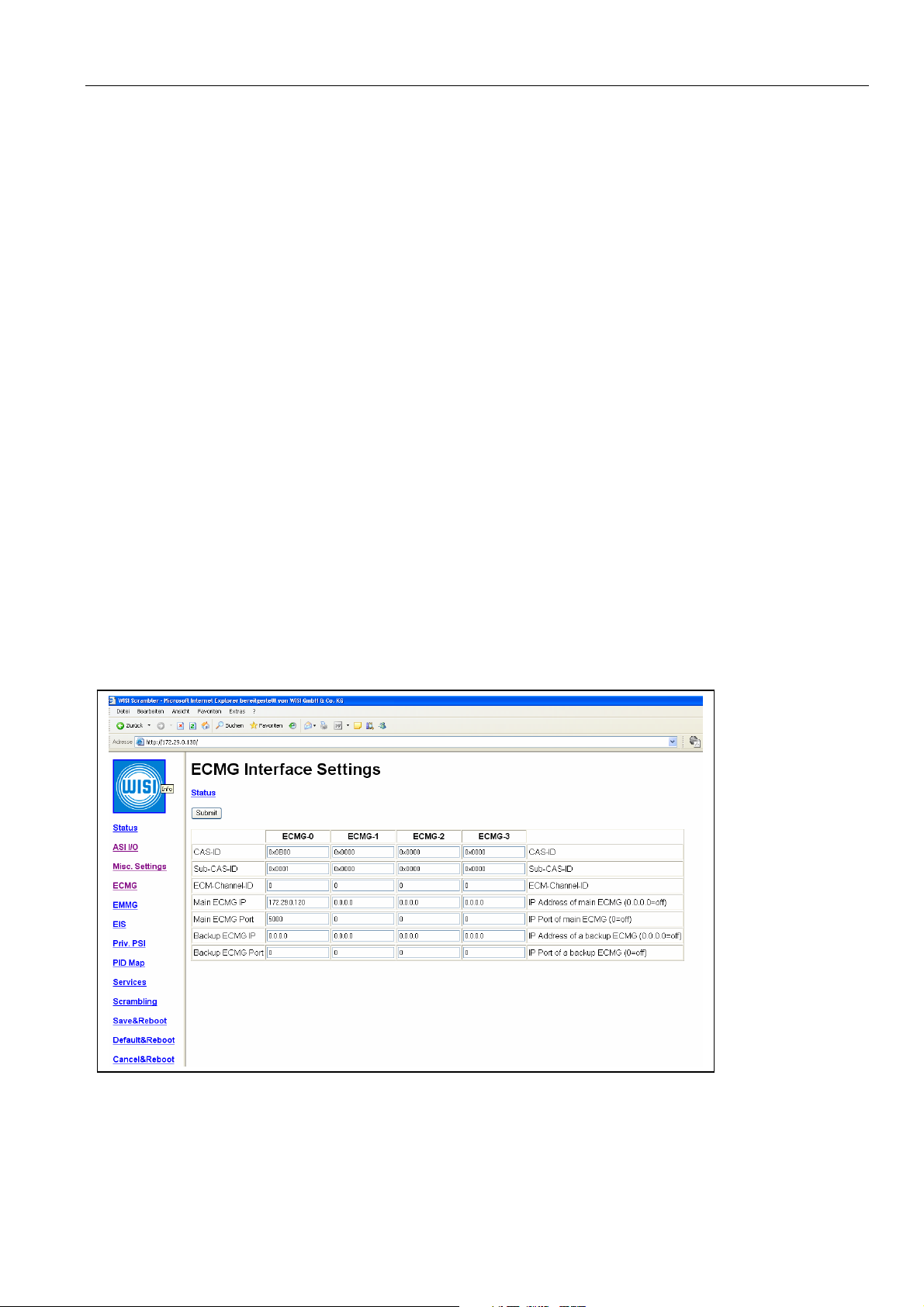Click ECMG-2 Main ECMG Port field
The width and height of the screenshot is (924, 1307).
tap(428, 919)
